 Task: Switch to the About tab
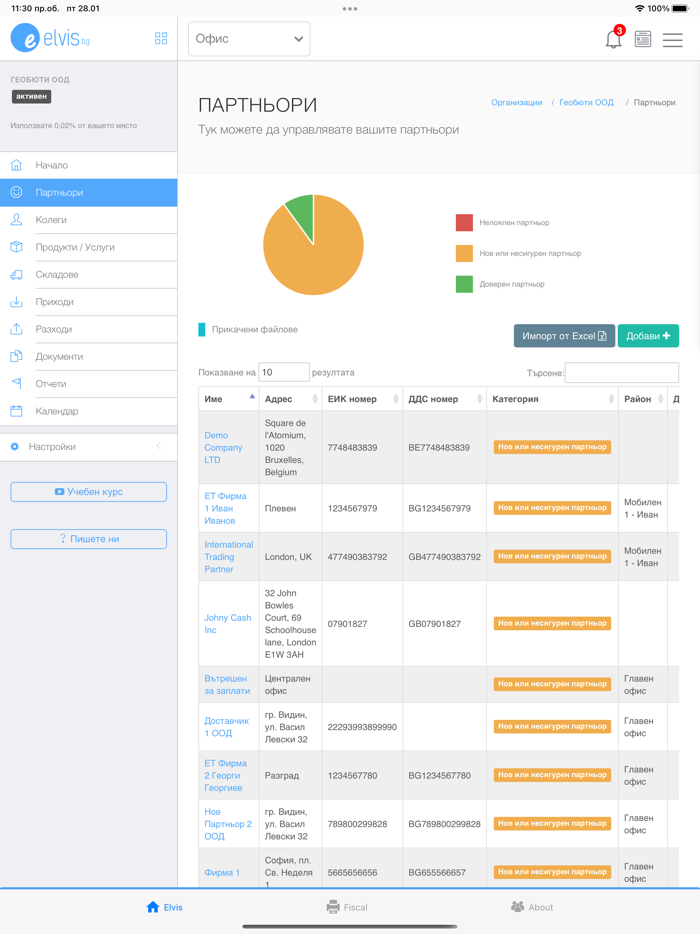pyautogui.click(x=532, y=907)
